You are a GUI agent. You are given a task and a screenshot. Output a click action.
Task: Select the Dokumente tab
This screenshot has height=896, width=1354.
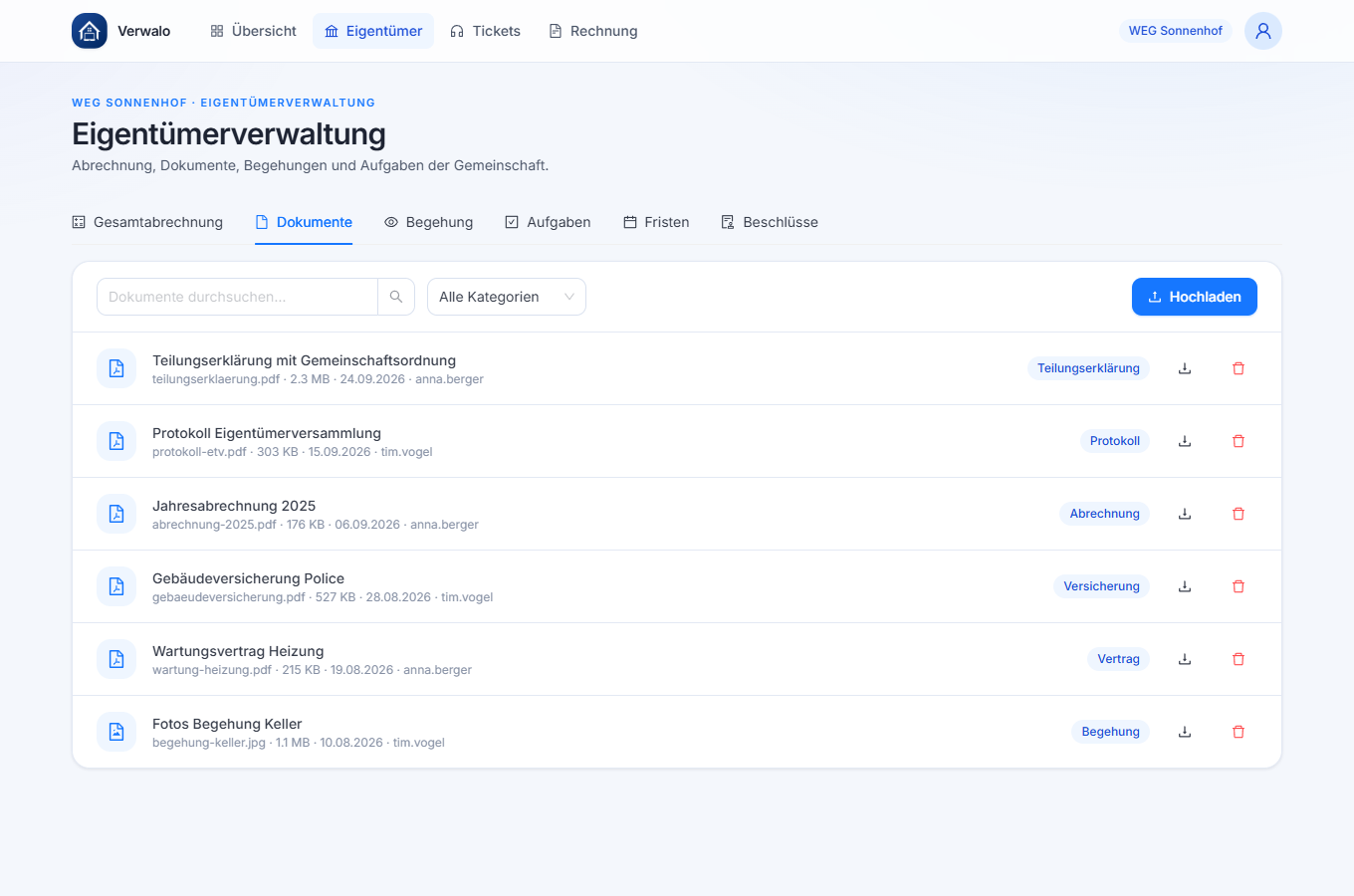304,222
